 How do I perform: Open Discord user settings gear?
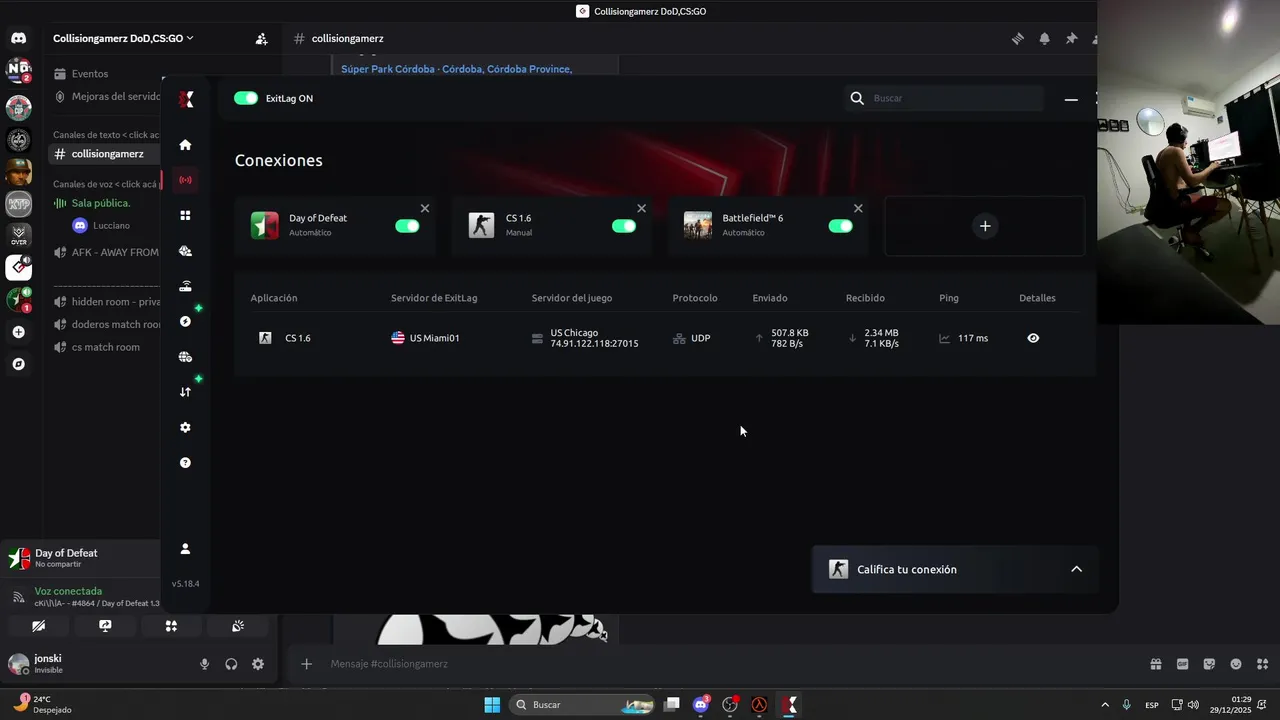coord(258,664)
